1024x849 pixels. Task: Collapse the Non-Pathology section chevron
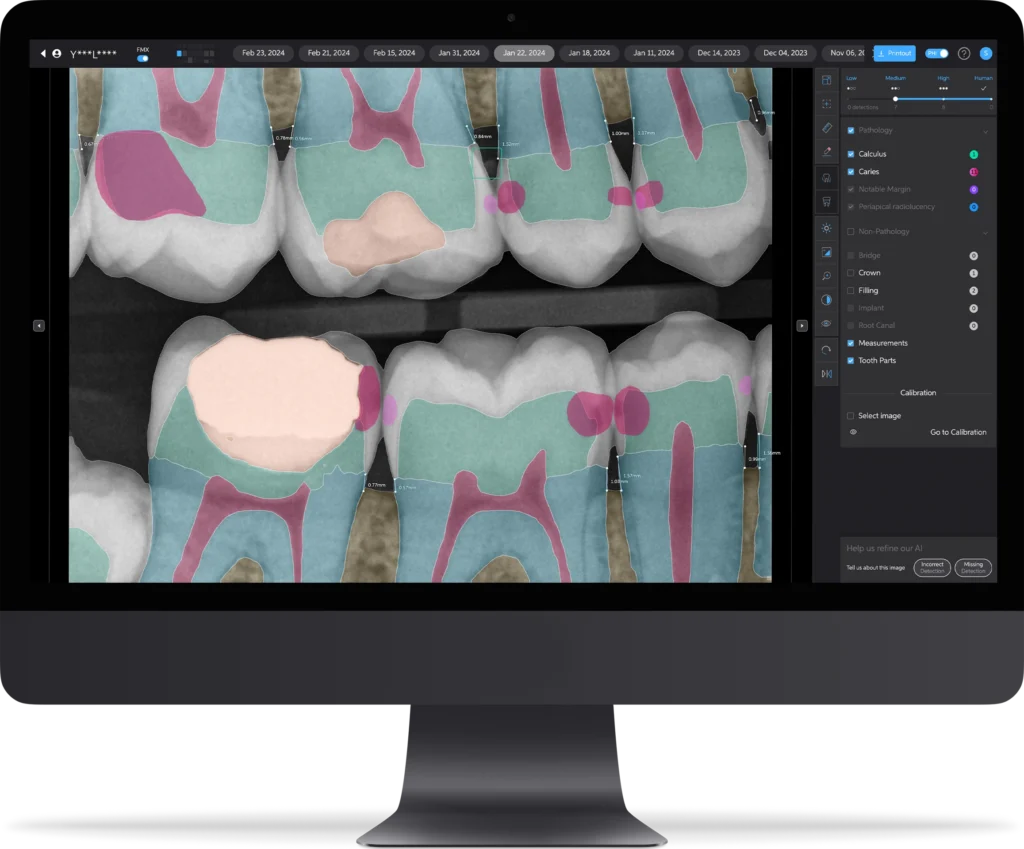pyautogui.click(x=985, y=232)
